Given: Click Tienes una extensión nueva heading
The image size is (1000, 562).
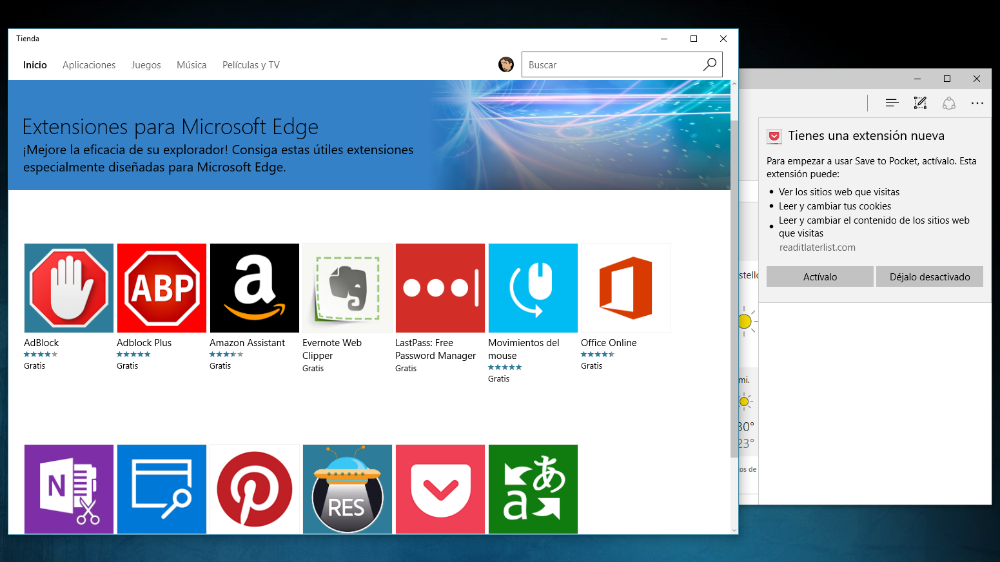Looking at the screenshot, I should tap(866, 136).
